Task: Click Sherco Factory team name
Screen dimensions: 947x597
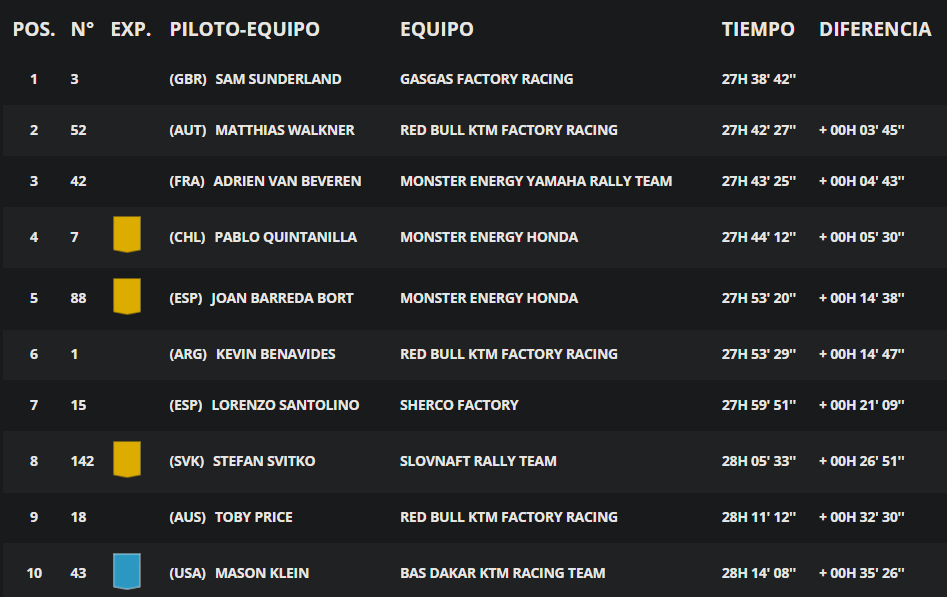Action: pos(459,405)
